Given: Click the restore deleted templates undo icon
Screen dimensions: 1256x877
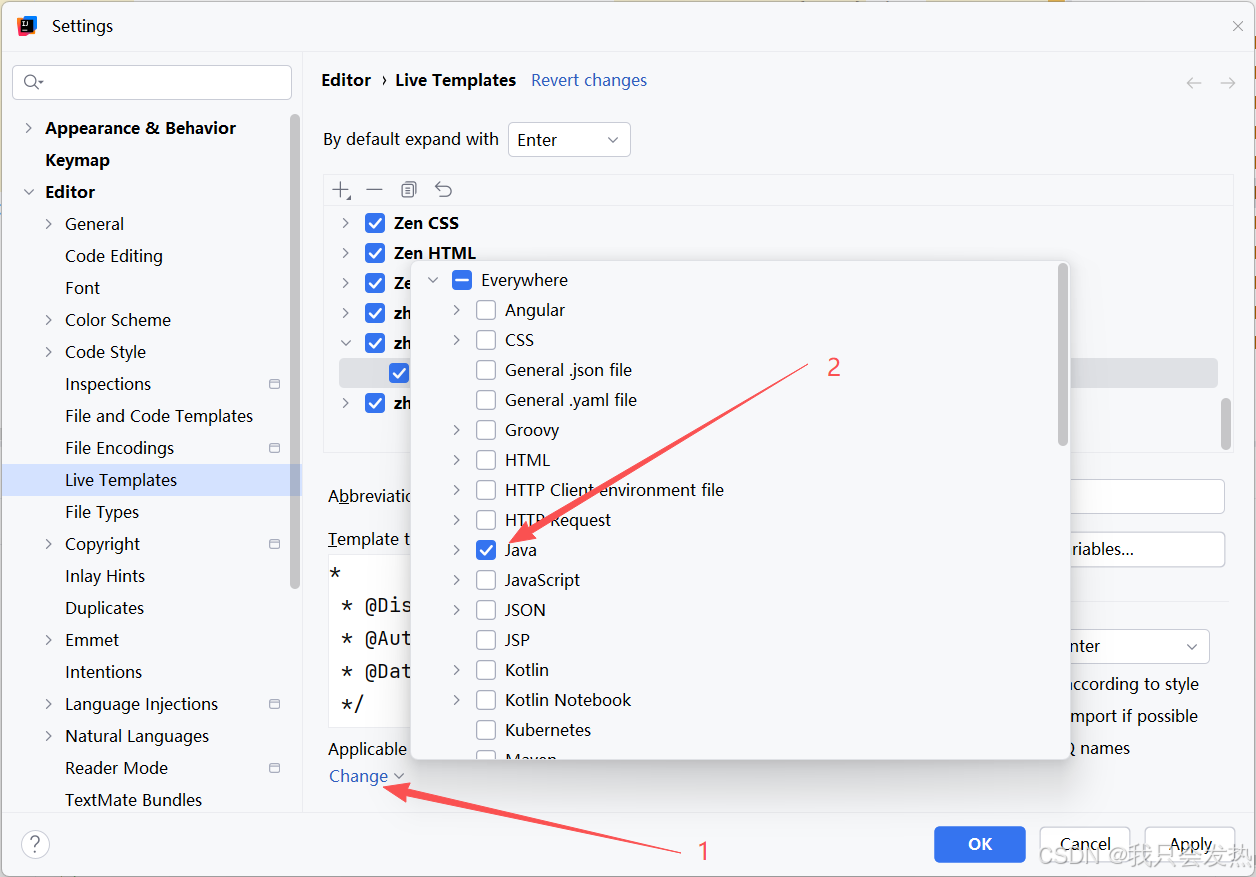Looking at the screenshot, I should point(443,190).
